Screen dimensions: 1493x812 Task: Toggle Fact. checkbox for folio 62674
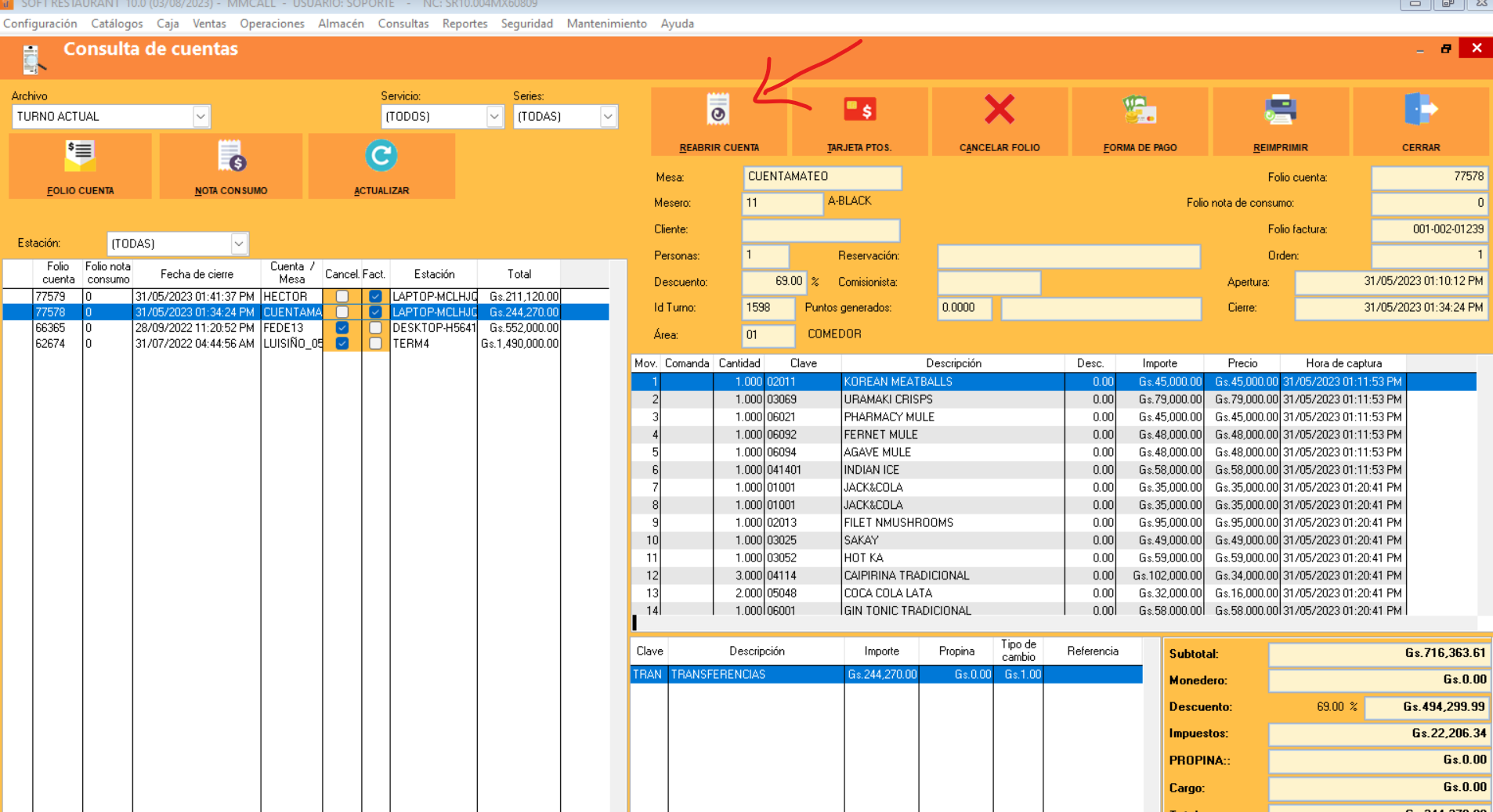pos(375,344)
